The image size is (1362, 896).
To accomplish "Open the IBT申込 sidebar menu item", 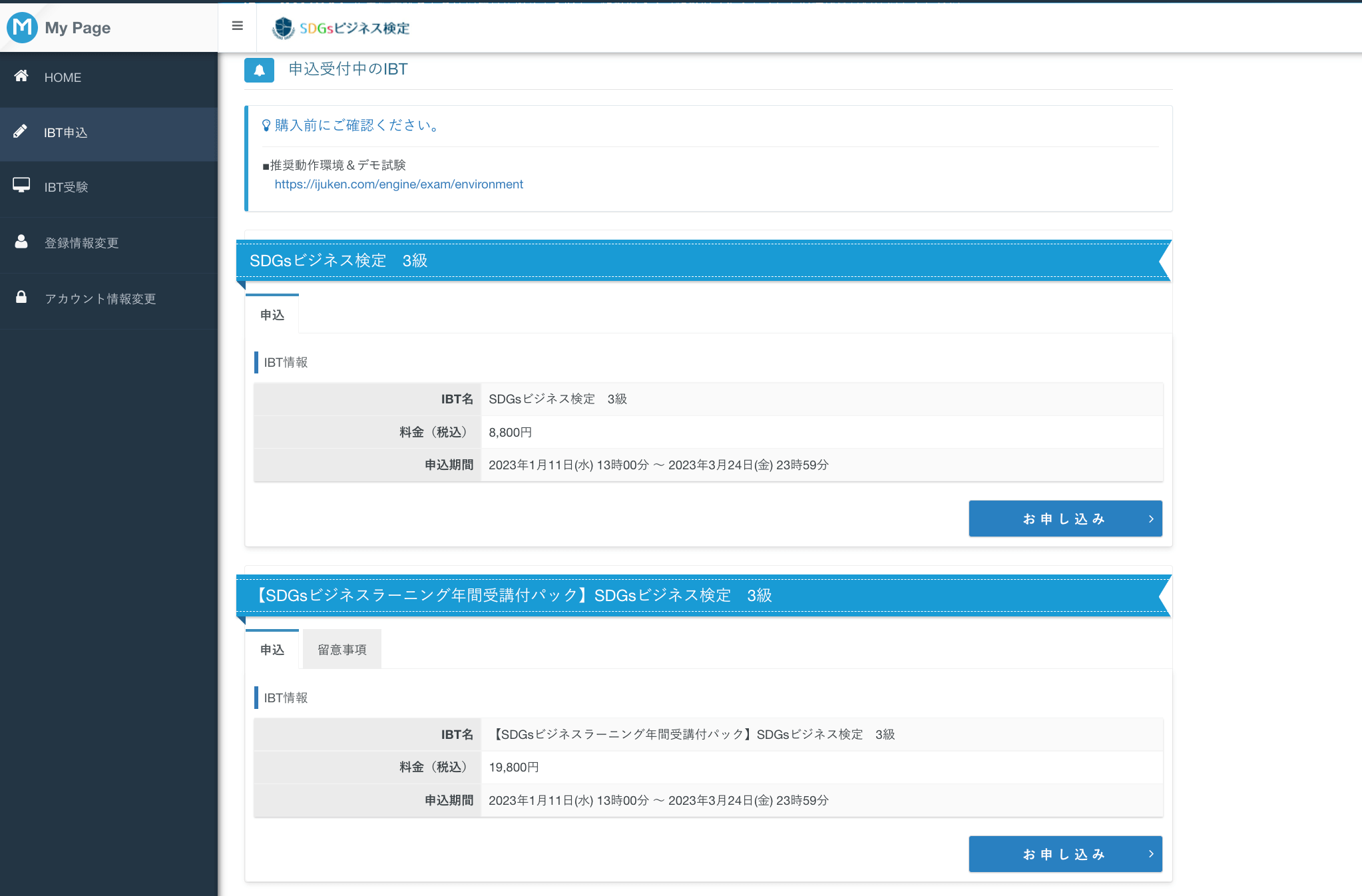I will click(x=109, y=132).
